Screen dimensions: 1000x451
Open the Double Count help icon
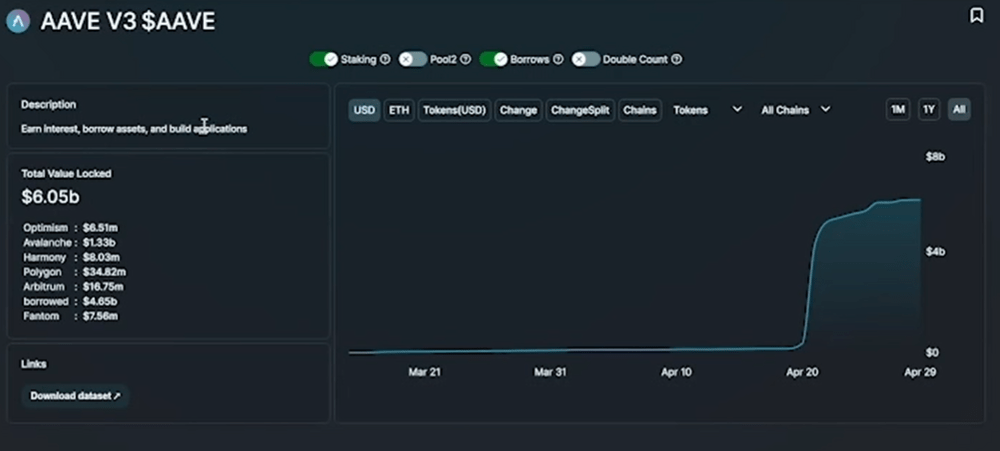point(677,59)
